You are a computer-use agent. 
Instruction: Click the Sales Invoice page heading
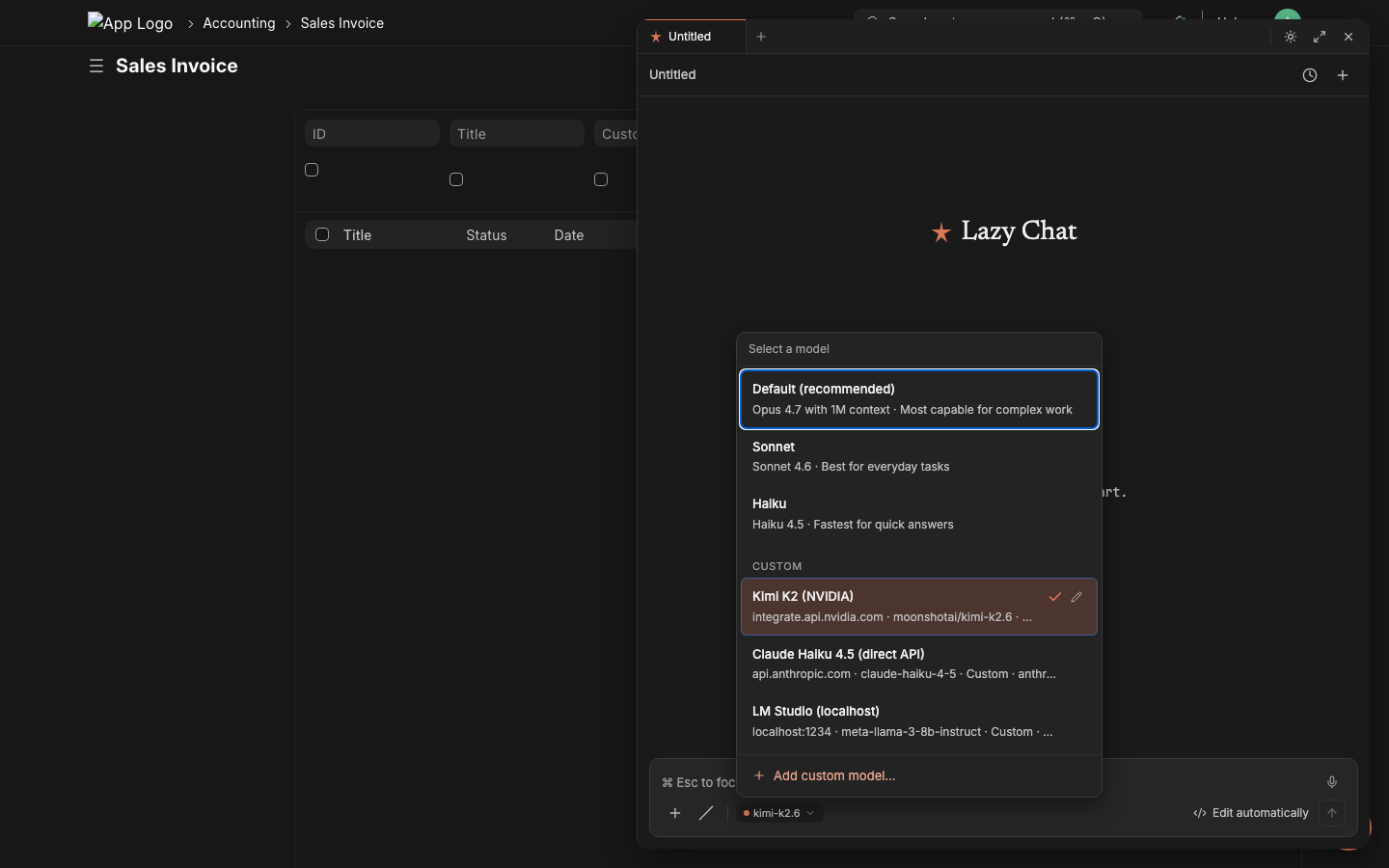click(177, 66)
